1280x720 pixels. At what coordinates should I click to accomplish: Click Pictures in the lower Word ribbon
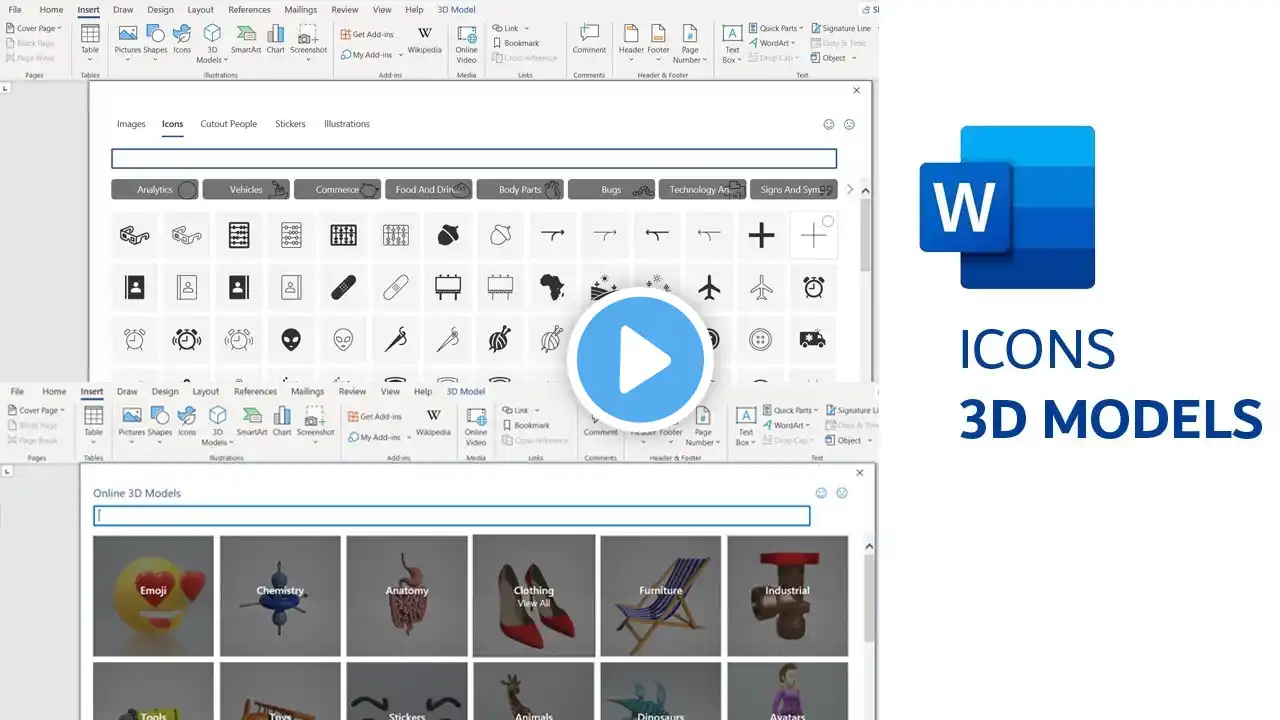(132, 422)
